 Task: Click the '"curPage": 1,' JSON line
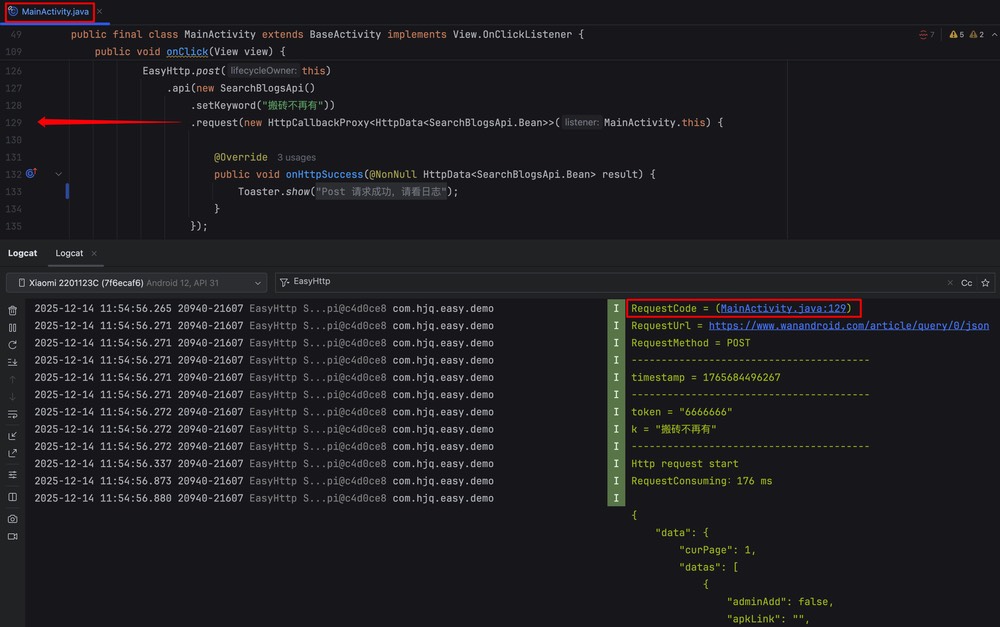pos(717,549)
